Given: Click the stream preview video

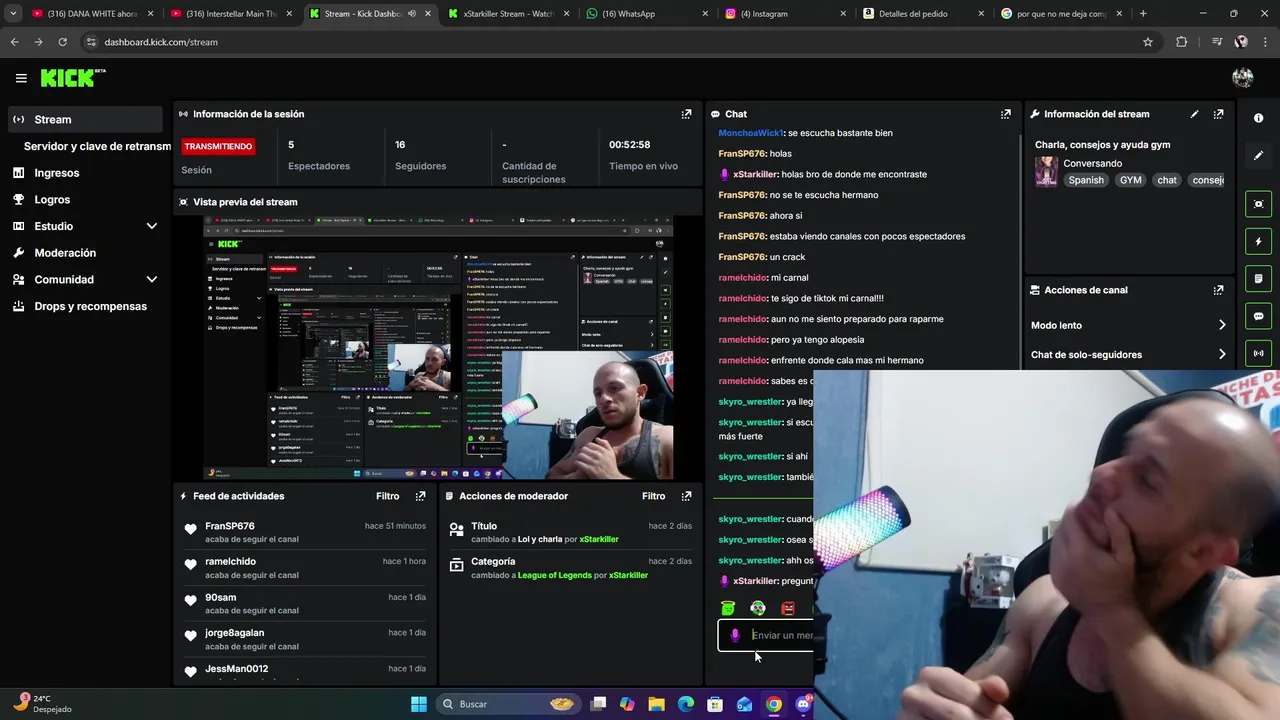Looking at the screenshot, I should pos(438,348).
